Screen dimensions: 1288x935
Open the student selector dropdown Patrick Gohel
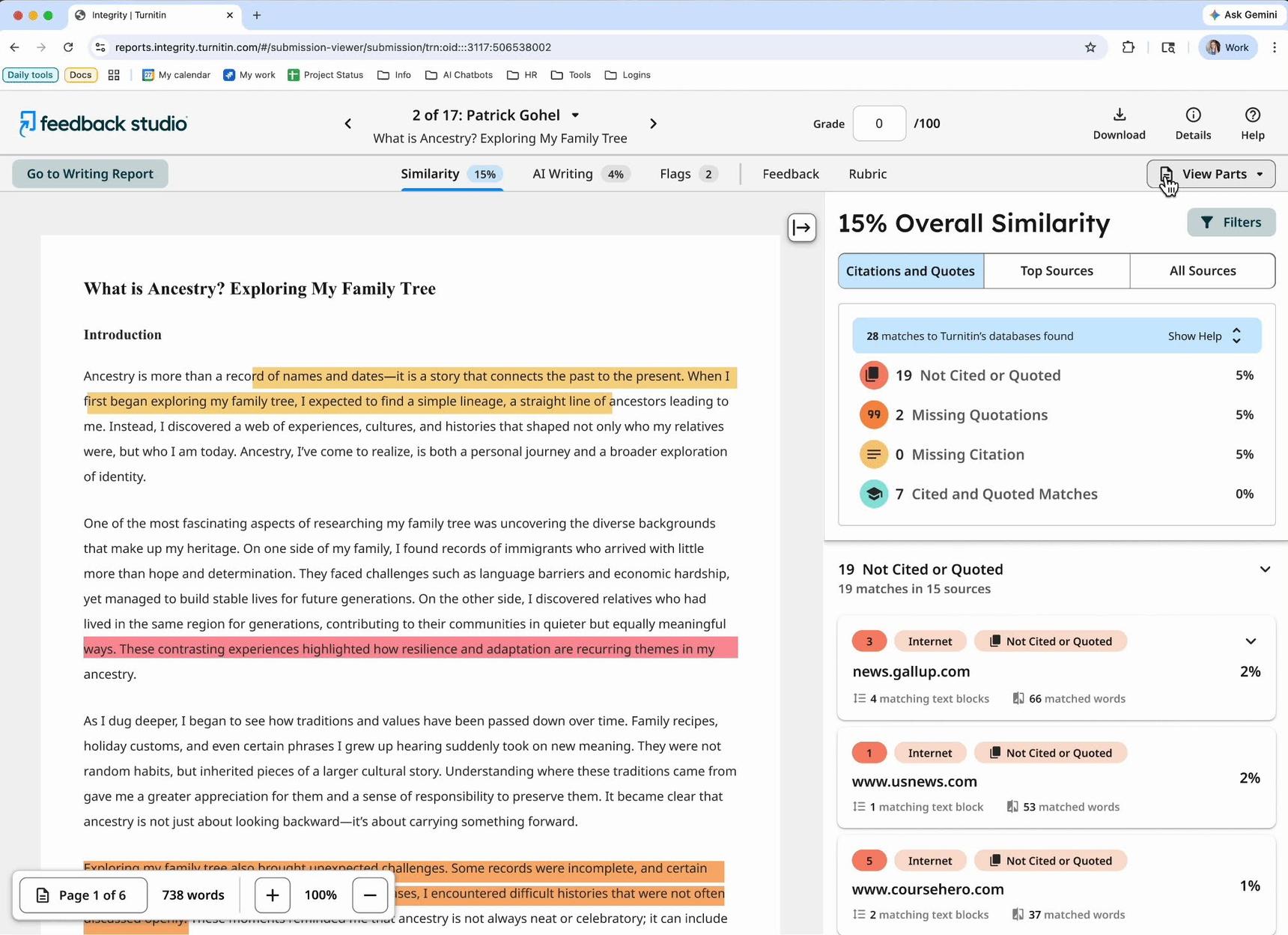click(x=496, y=115)
